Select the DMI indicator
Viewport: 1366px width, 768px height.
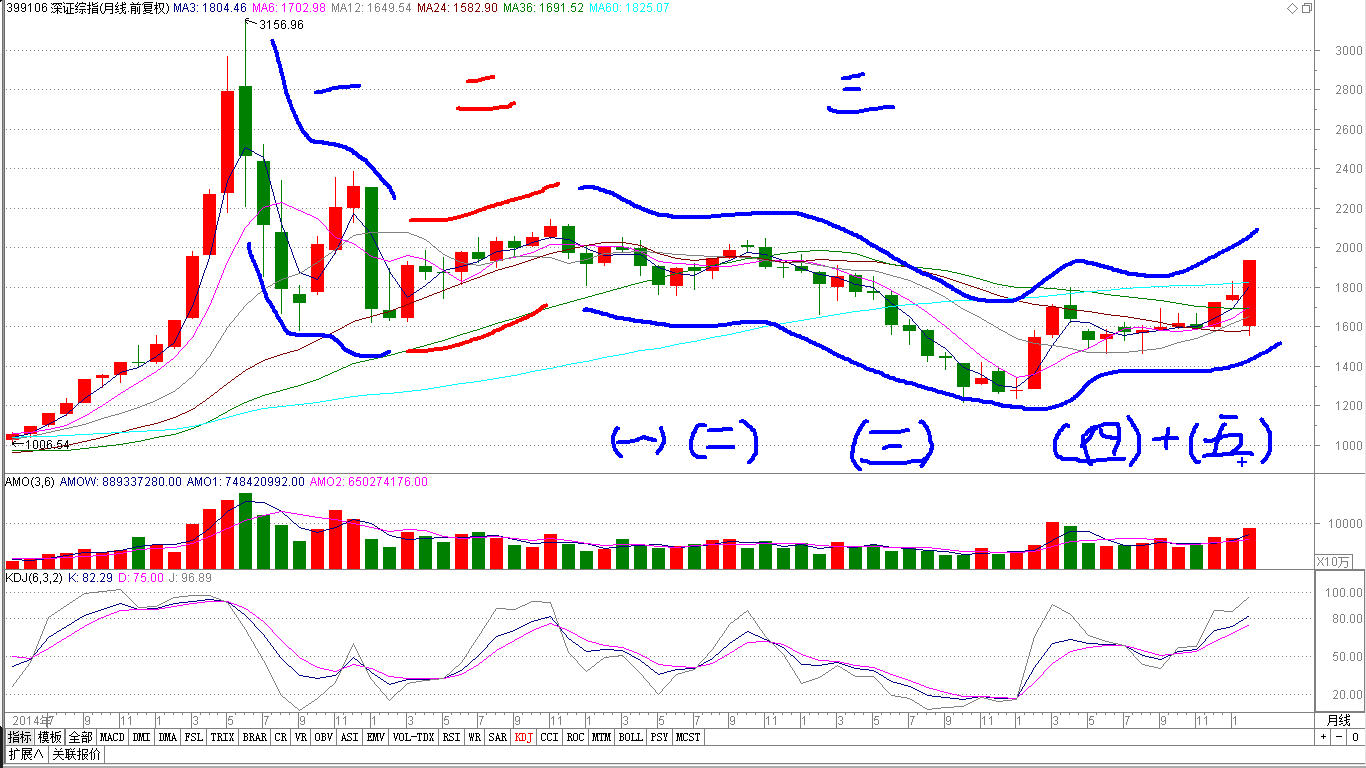[141, 737]
